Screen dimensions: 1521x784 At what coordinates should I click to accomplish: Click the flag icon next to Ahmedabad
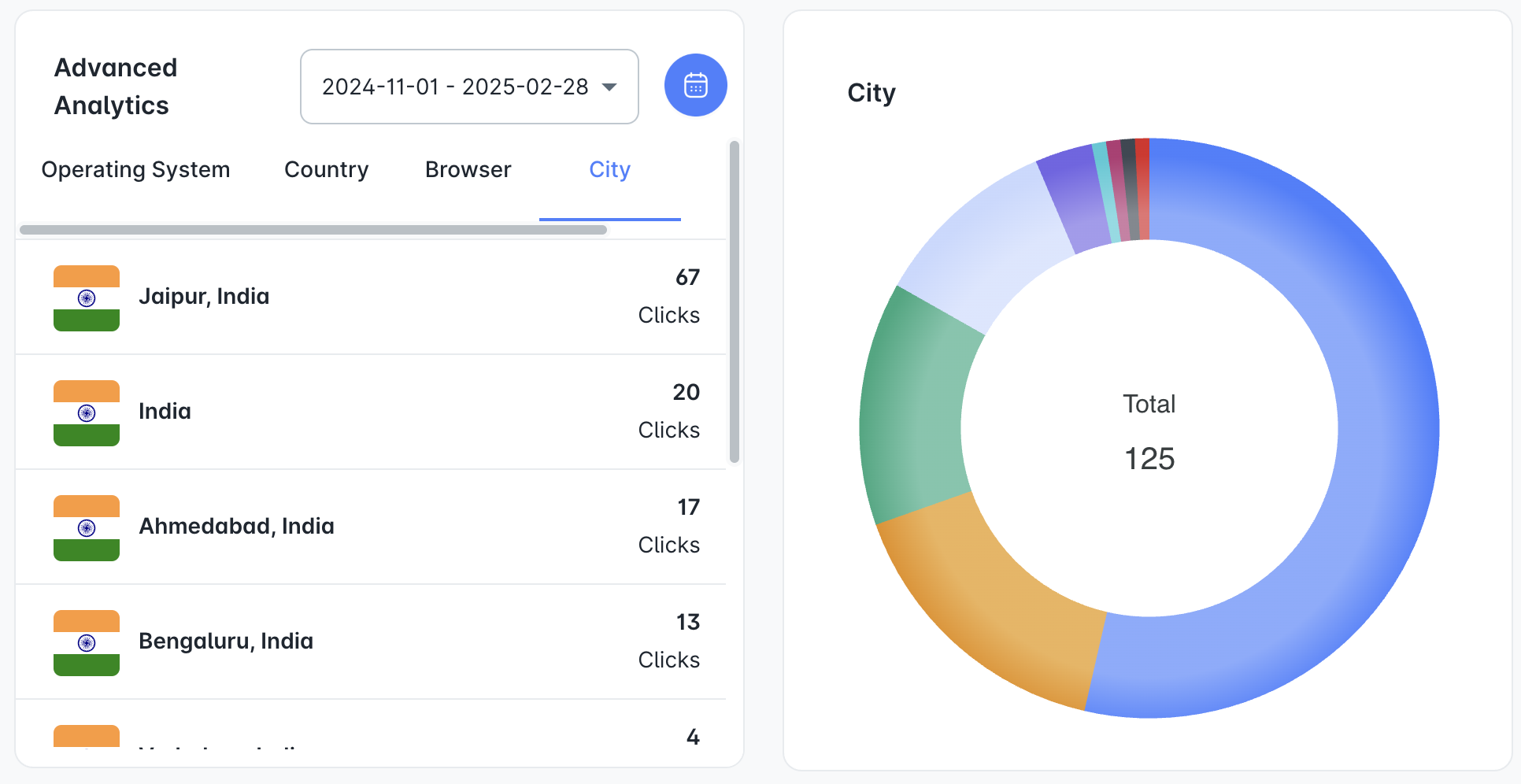[x=87, y=528]
